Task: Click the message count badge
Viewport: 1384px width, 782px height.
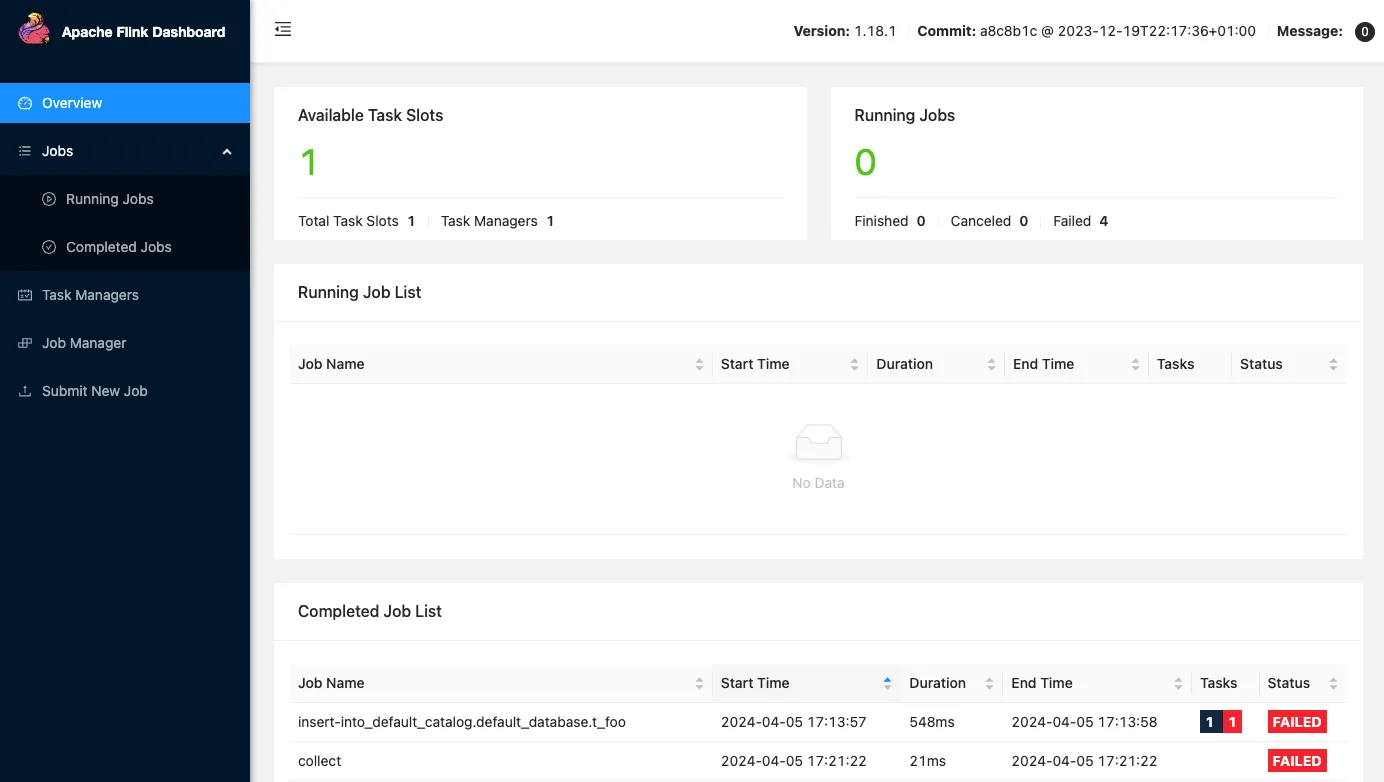Action: click(x=1364, y=32)
